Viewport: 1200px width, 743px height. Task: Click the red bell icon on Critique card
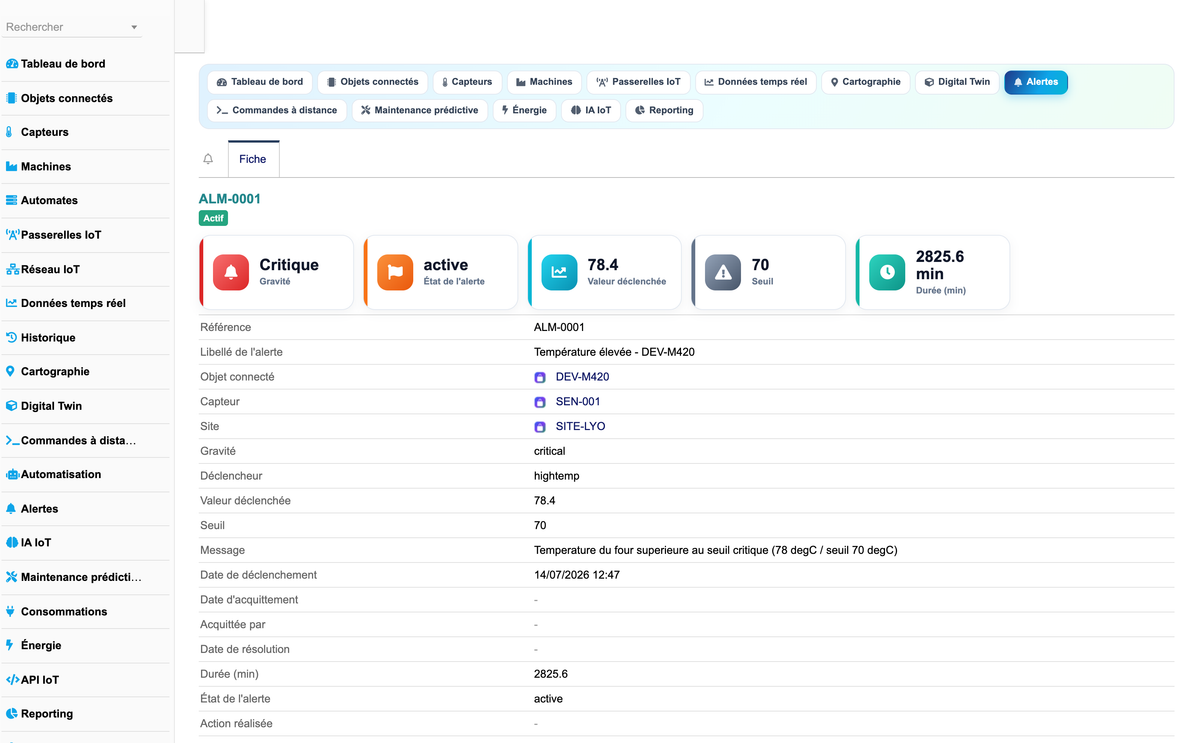(231, 272)
